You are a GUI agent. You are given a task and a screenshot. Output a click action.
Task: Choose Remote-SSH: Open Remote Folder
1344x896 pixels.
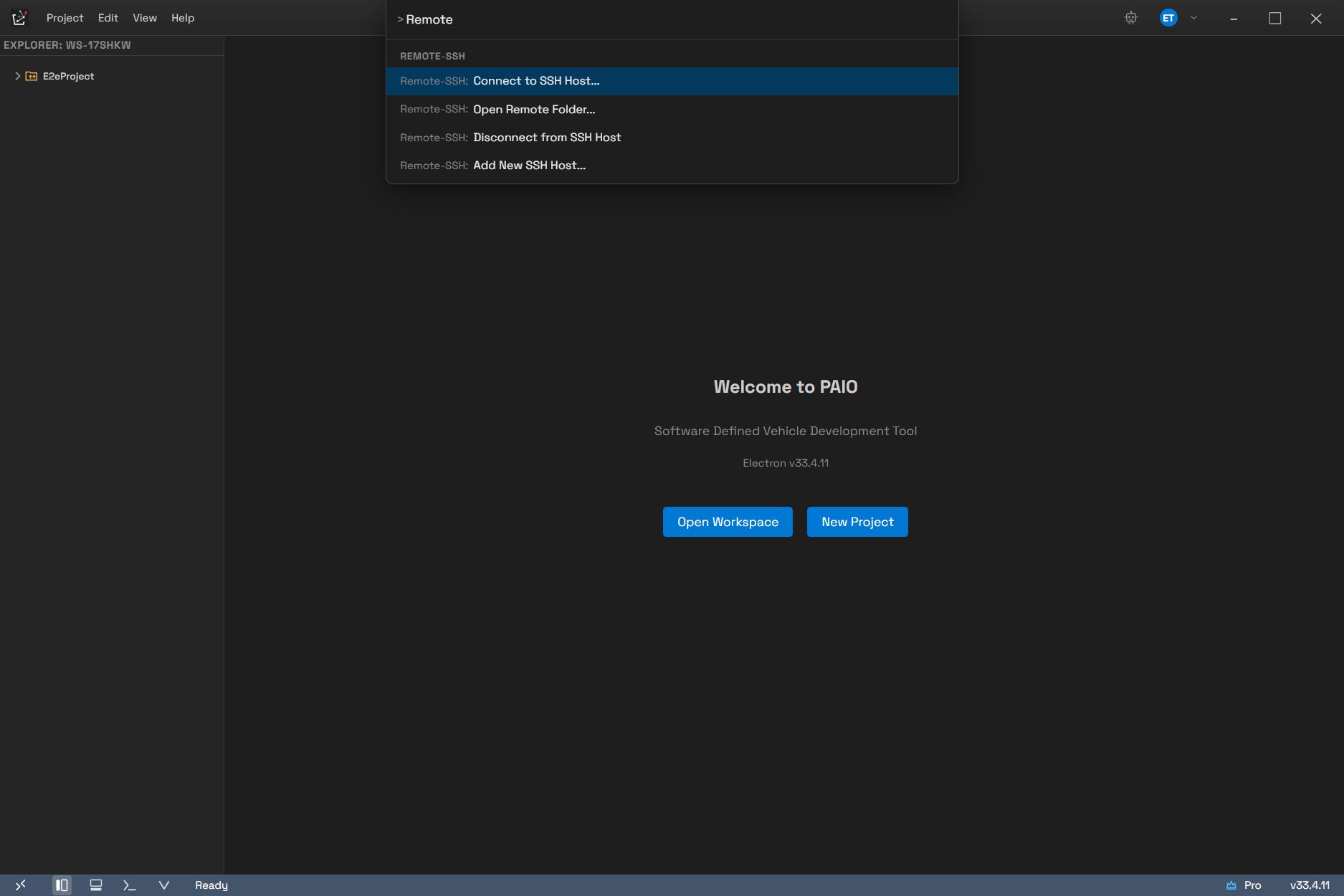[672, 109]
